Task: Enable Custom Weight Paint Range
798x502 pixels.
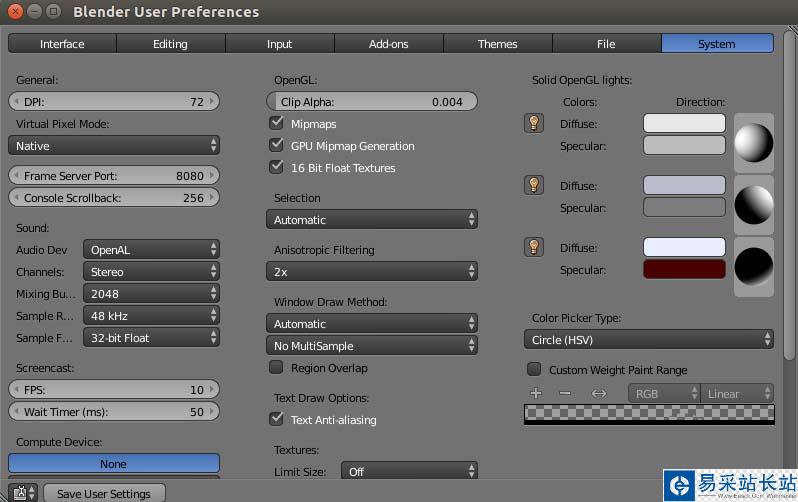Action: coord(535,370)
